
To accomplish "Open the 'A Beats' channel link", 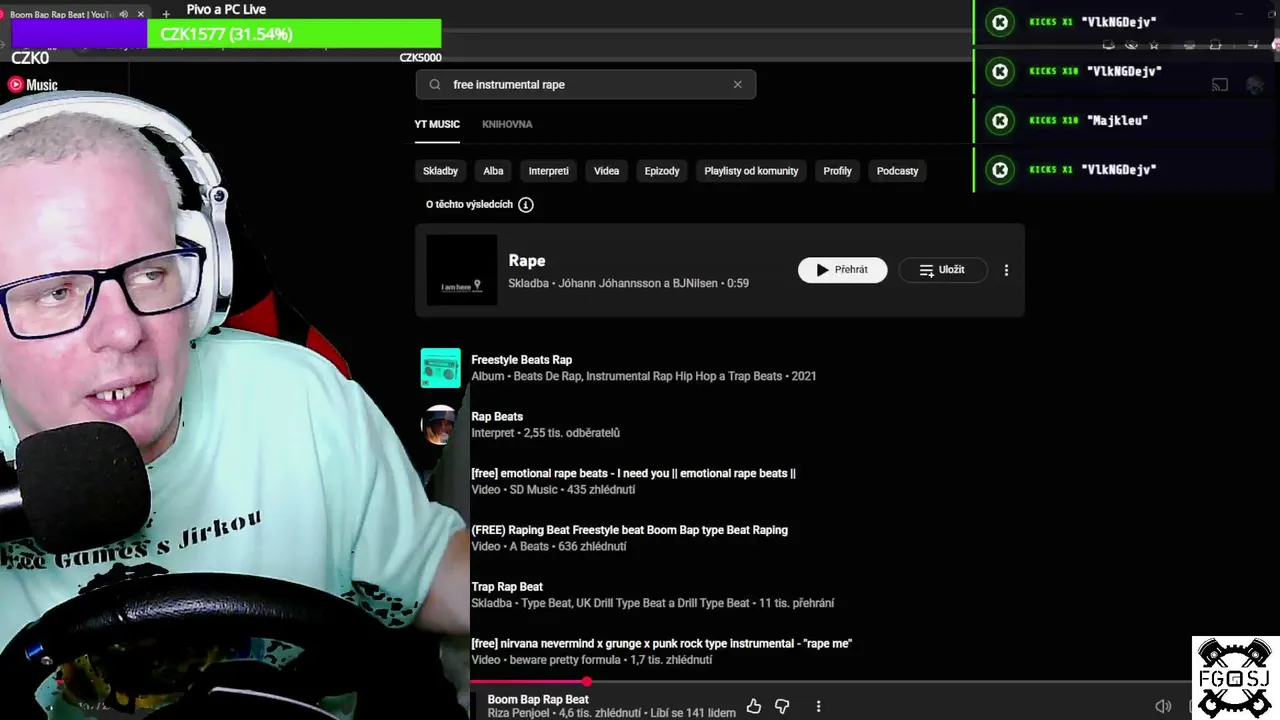I will pos(529,547).
